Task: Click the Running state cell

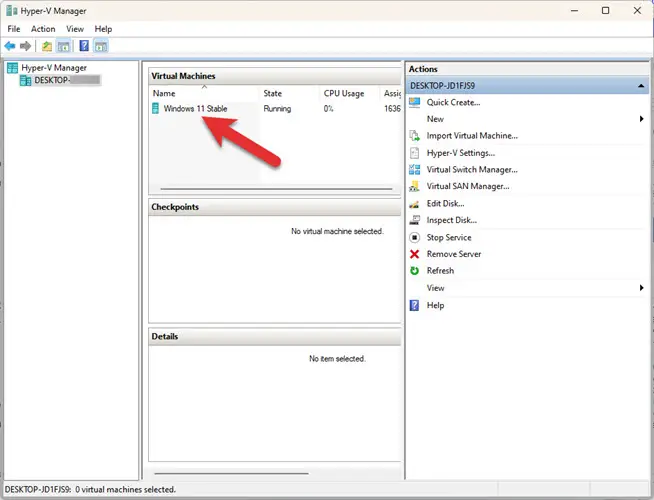Action: [x=277, y=108]
